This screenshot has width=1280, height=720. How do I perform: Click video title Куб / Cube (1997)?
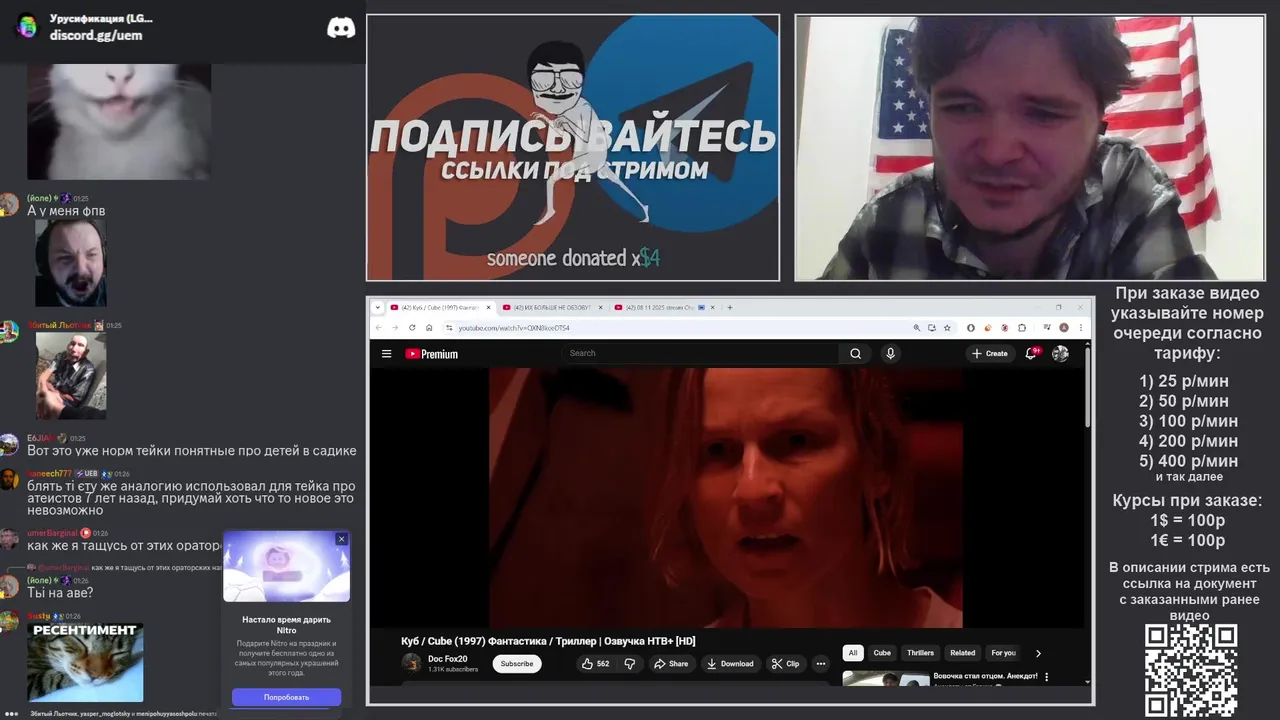548,641
